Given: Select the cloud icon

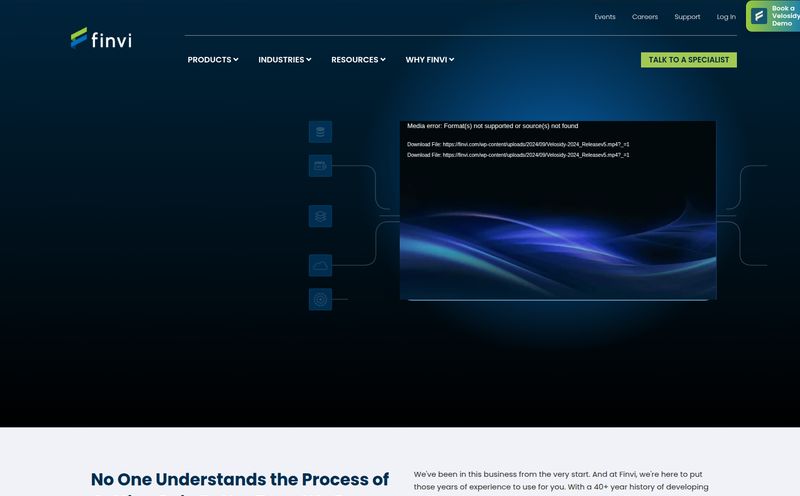Looking at the screenshot, I should 320,265.
